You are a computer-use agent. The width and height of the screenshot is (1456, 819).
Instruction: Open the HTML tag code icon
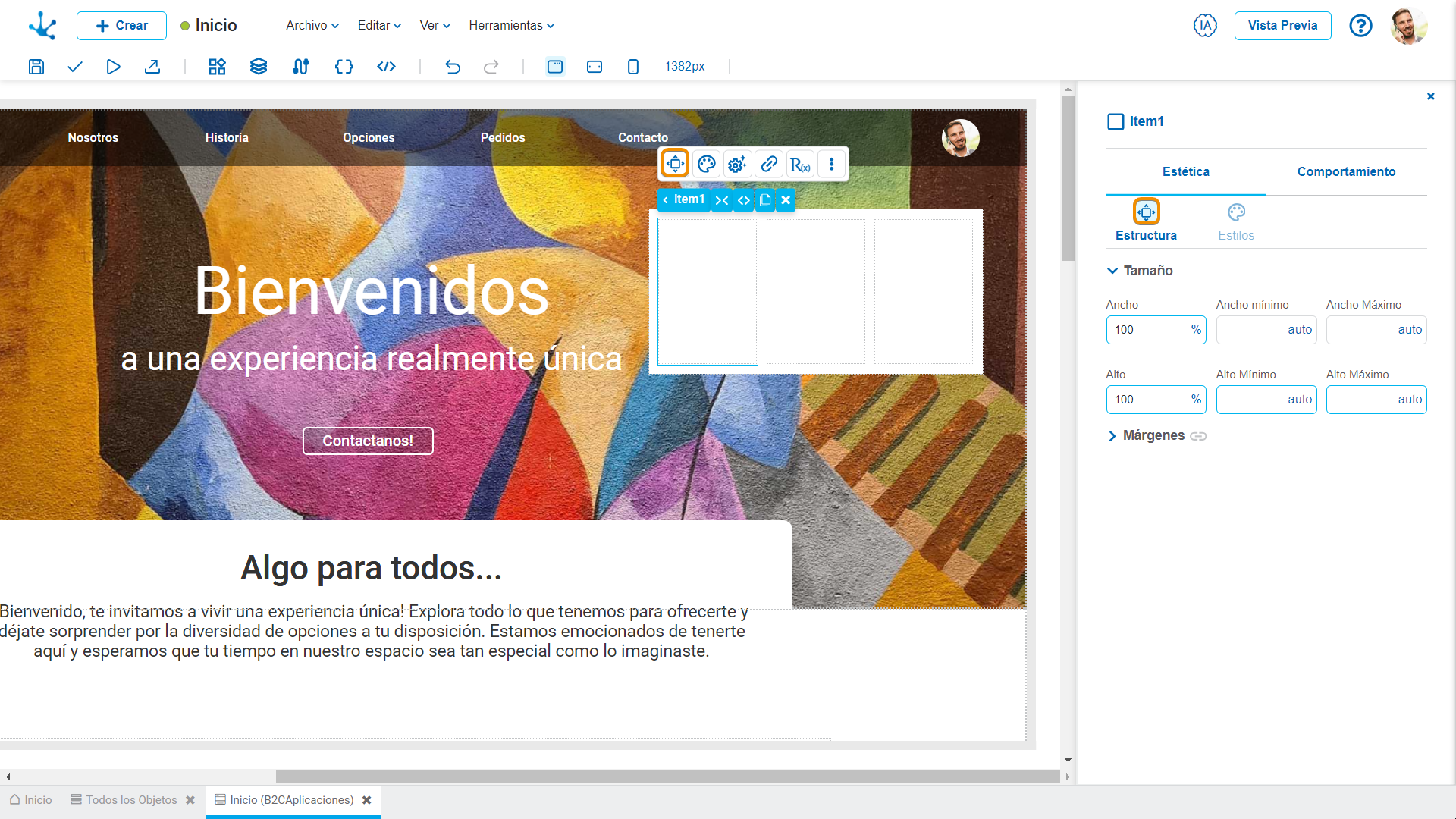click(387, 67)
